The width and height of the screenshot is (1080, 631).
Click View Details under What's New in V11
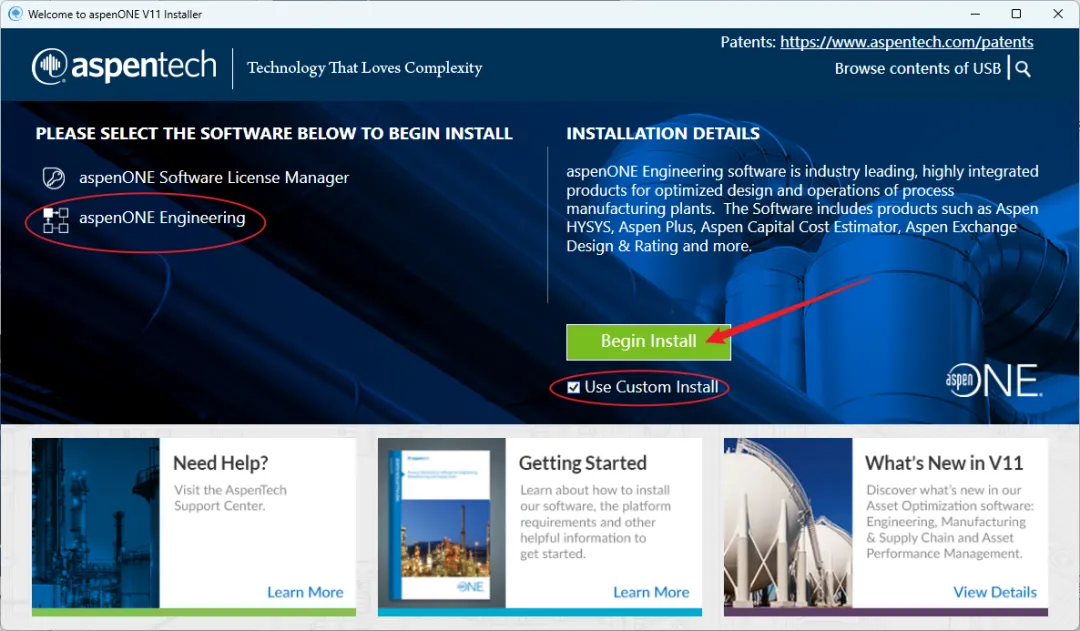coord(995,592)
